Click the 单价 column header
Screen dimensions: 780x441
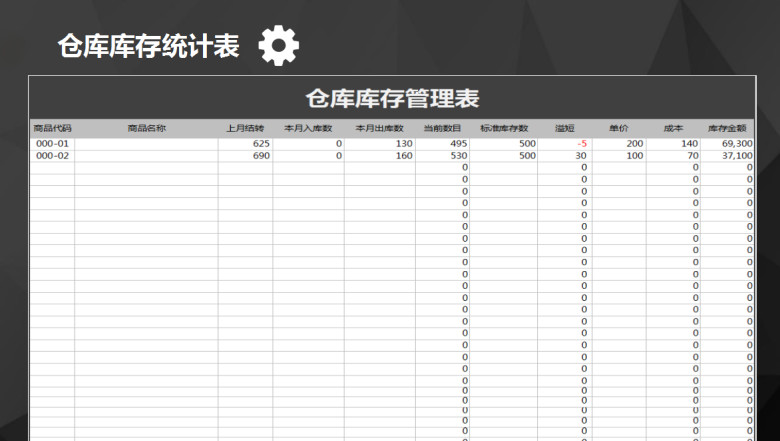(619, 128)
